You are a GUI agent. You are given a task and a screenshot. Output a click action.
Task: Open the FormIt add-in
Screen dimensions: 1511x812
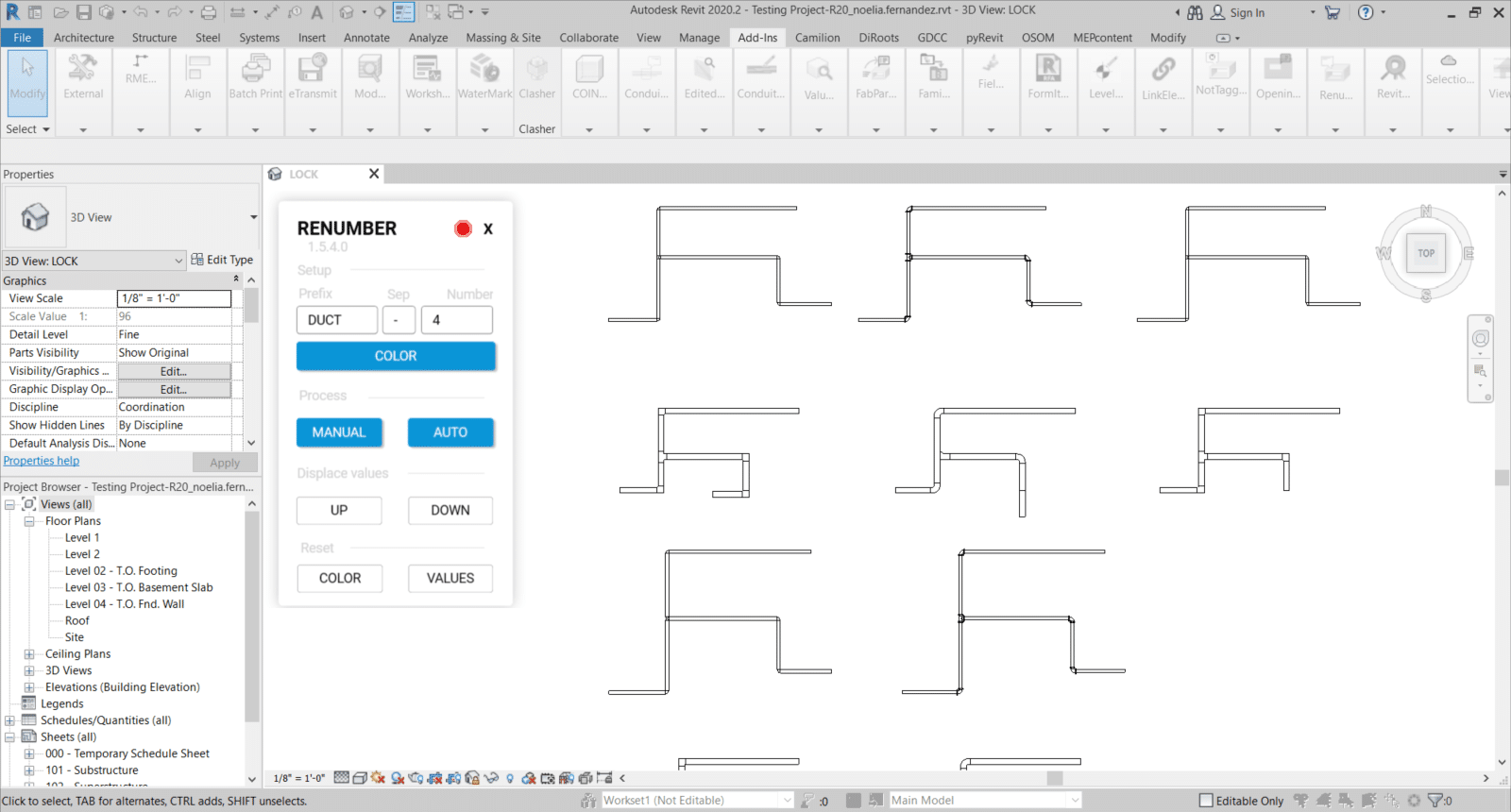pyautogui.click(x=1048, y=78)
